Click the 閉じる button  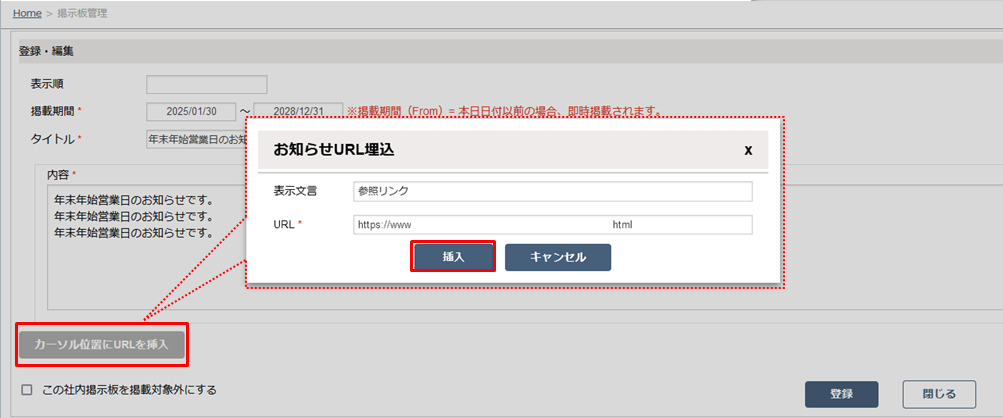click(x=938, y=394)
